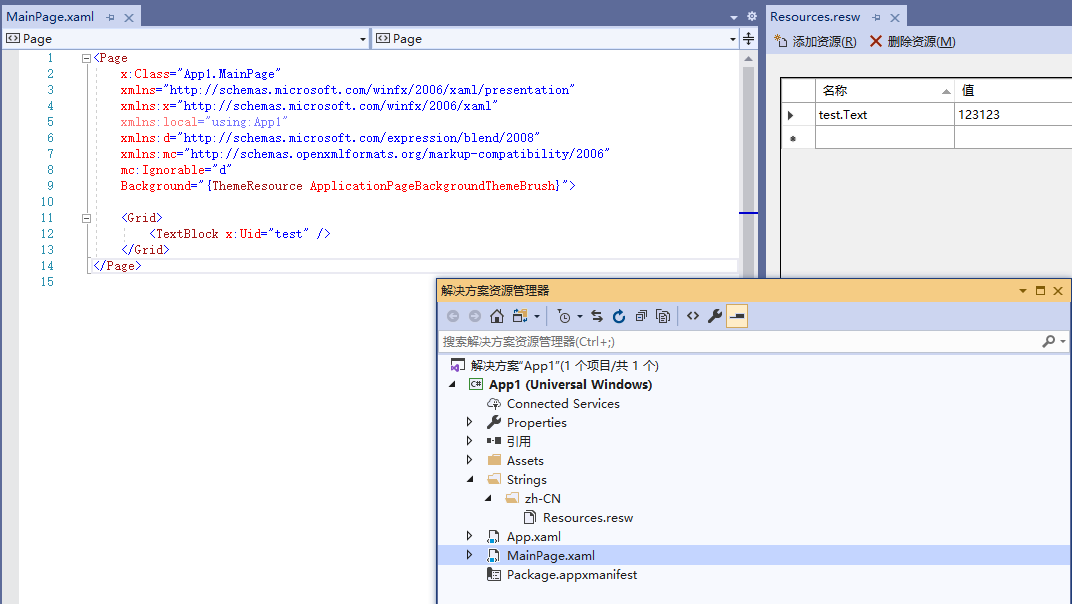Expand the Properties node in Solution Explorer

pyautogui.click(x=469, y=422)
